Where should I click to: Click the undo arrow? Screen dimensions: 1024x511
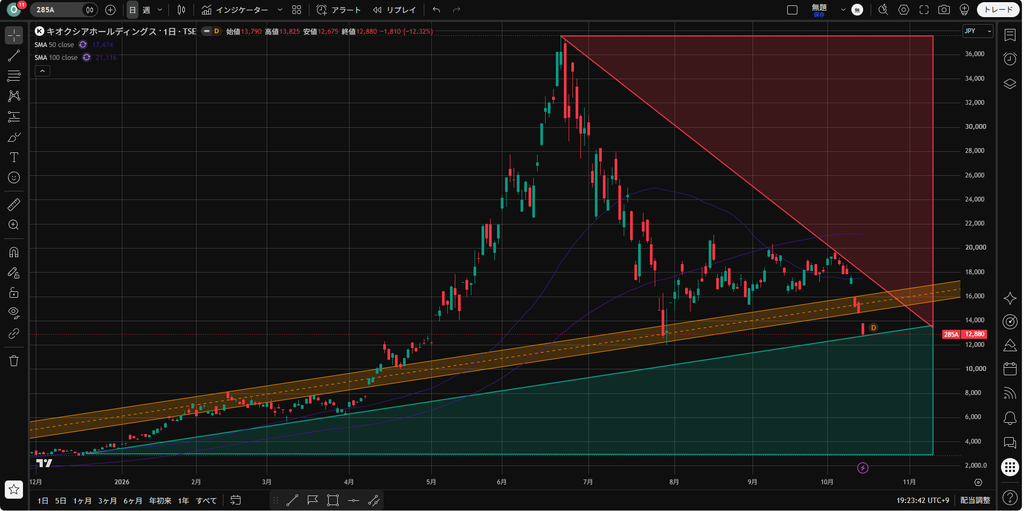coord(436,10)
